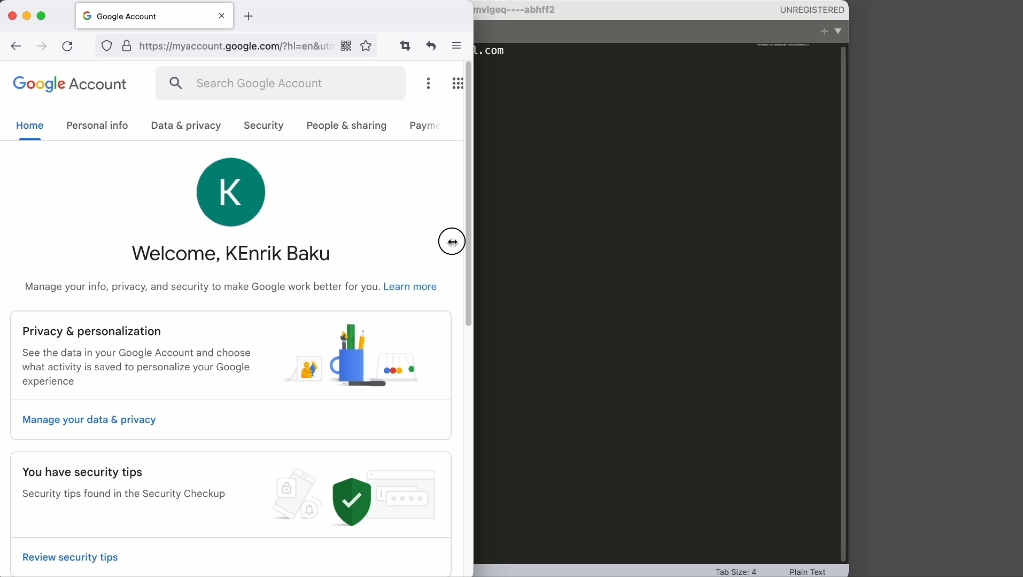The image size is (1023, 577).
Task: Change Plain Text syntax in editor
Action: click(x=807, y=572)
